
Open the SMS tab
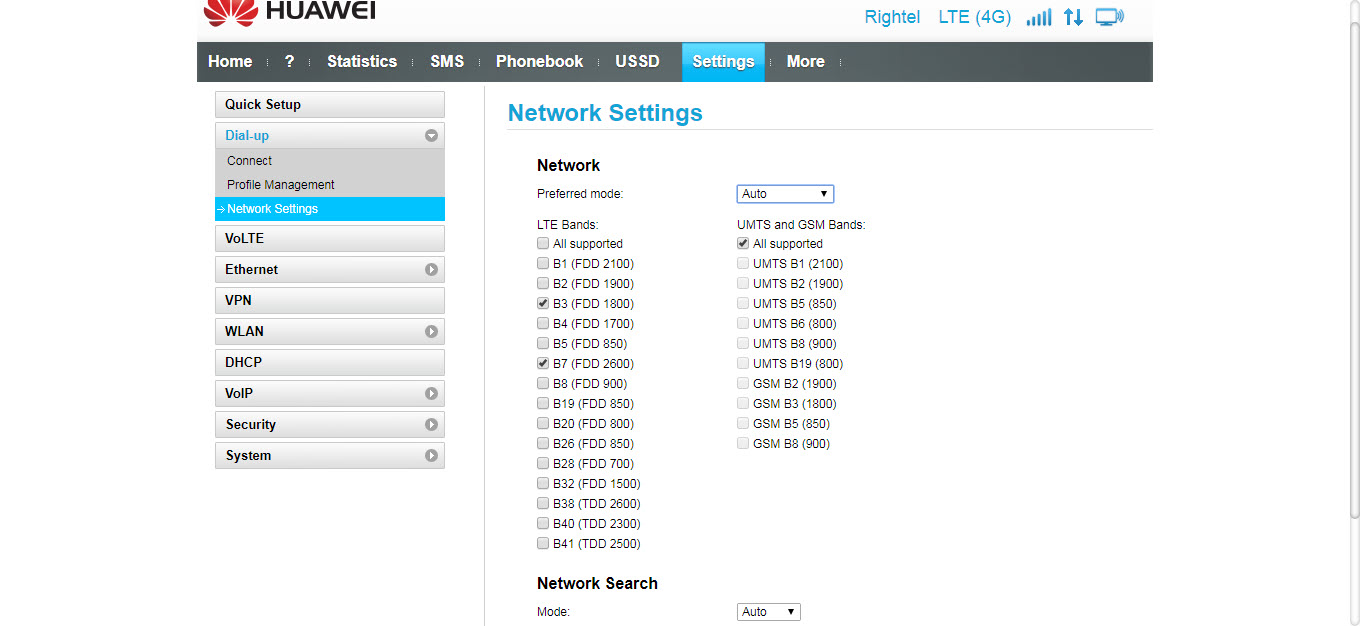(x=447, y=61)
